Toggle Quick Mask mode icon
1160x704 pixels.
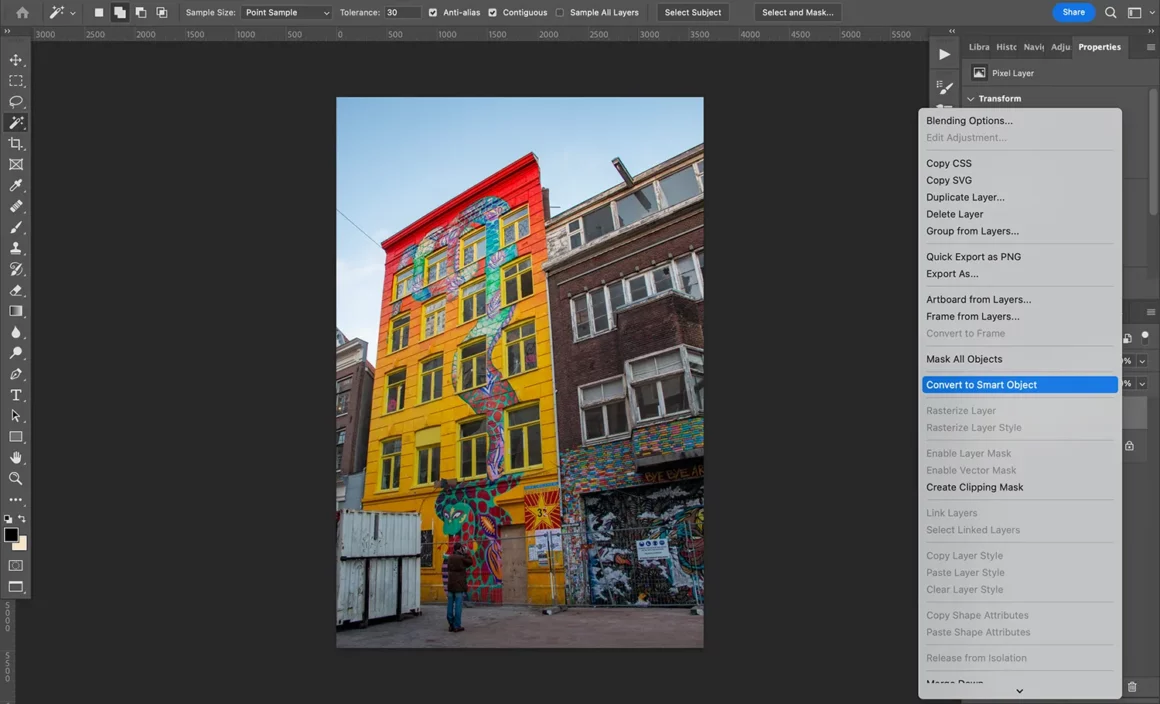(x=16, y=566)
